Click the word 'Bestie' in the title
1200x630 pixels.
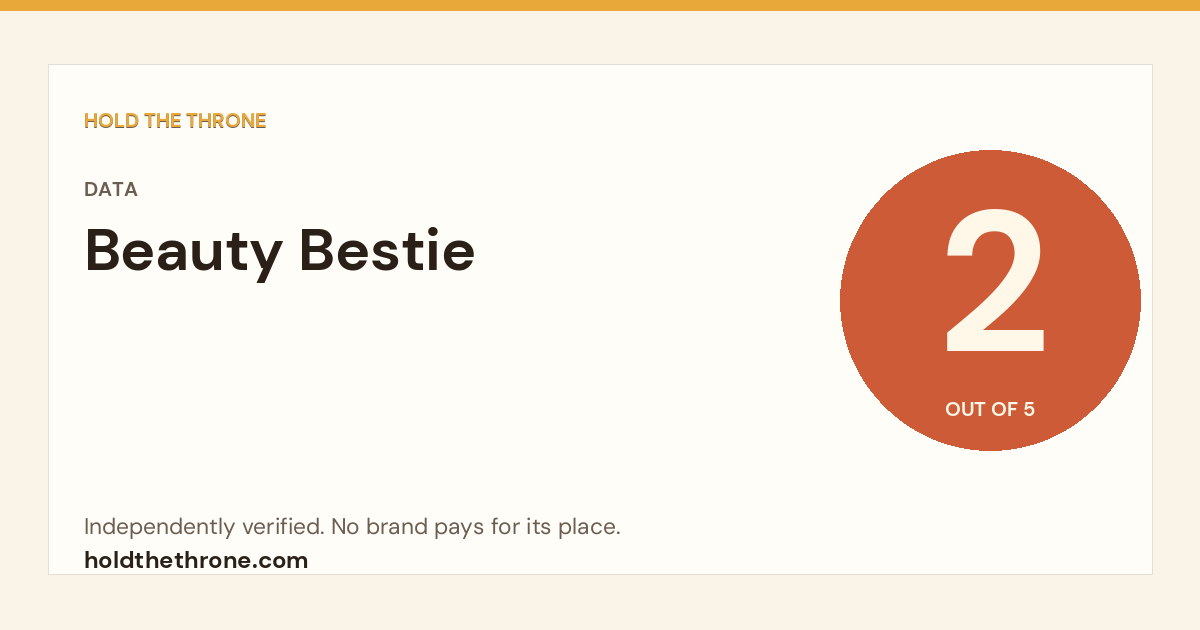388,249
